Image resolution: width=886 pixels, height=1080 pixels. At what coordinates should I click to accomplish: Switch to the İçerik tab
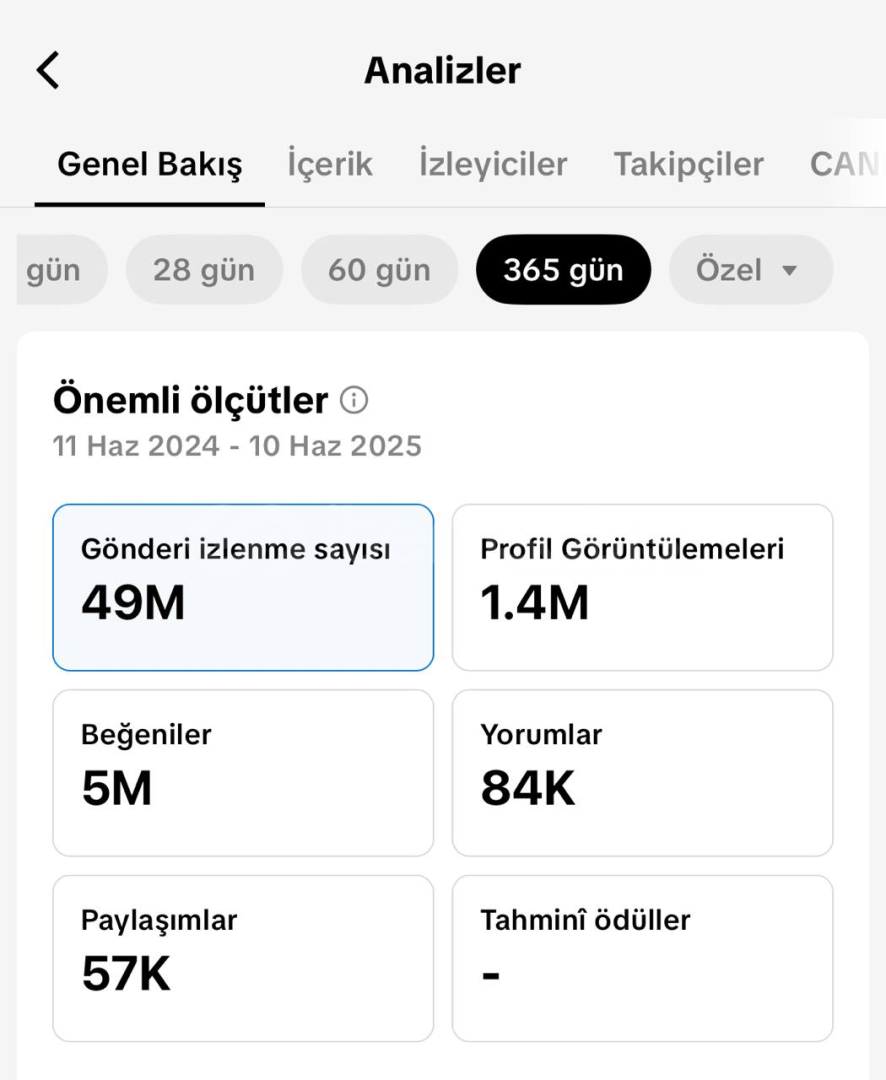tap(330, 165)
